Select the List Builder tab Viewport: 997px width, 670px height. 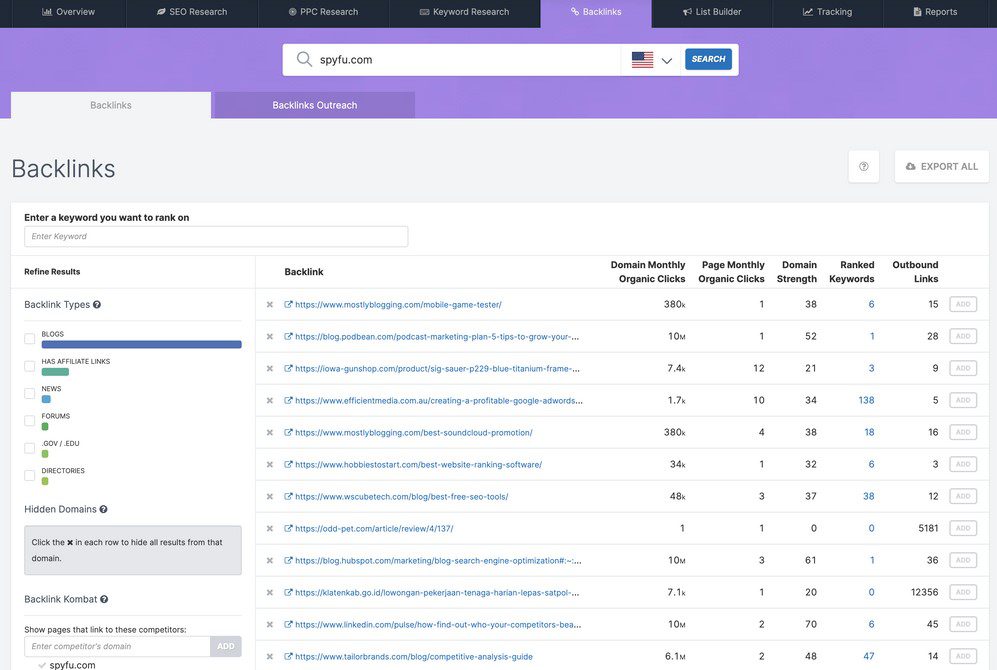pos(712,12)
